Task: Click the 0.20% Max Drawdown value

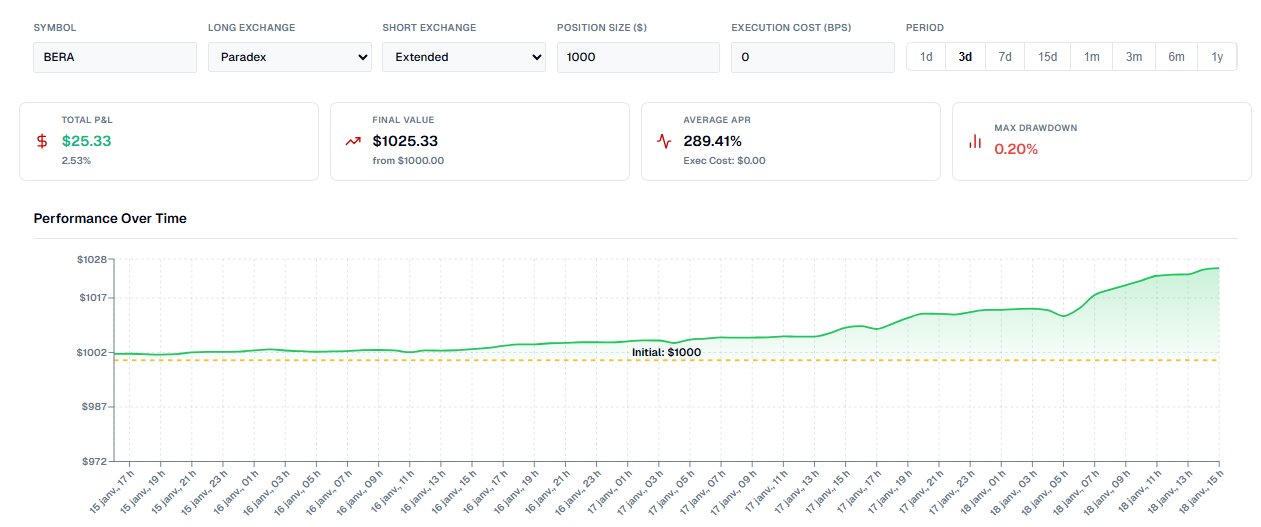Action: tap(1016, 149)
